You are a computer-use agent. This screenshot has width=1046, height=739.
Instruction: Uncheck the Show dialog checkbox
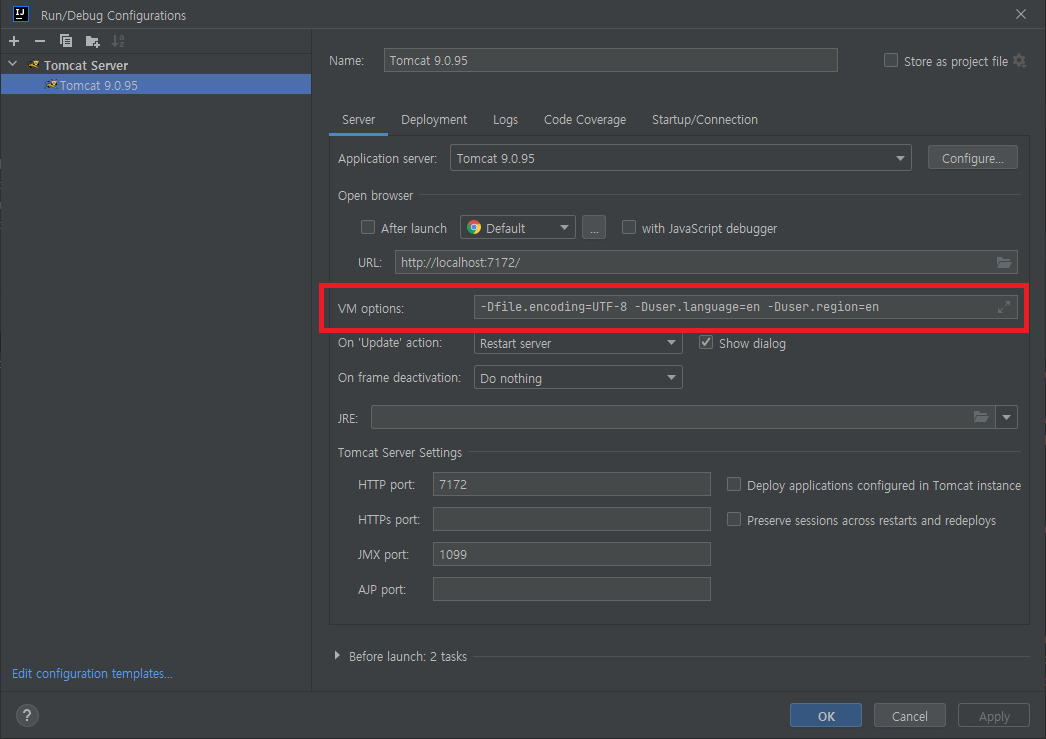(x=706, y=343)
